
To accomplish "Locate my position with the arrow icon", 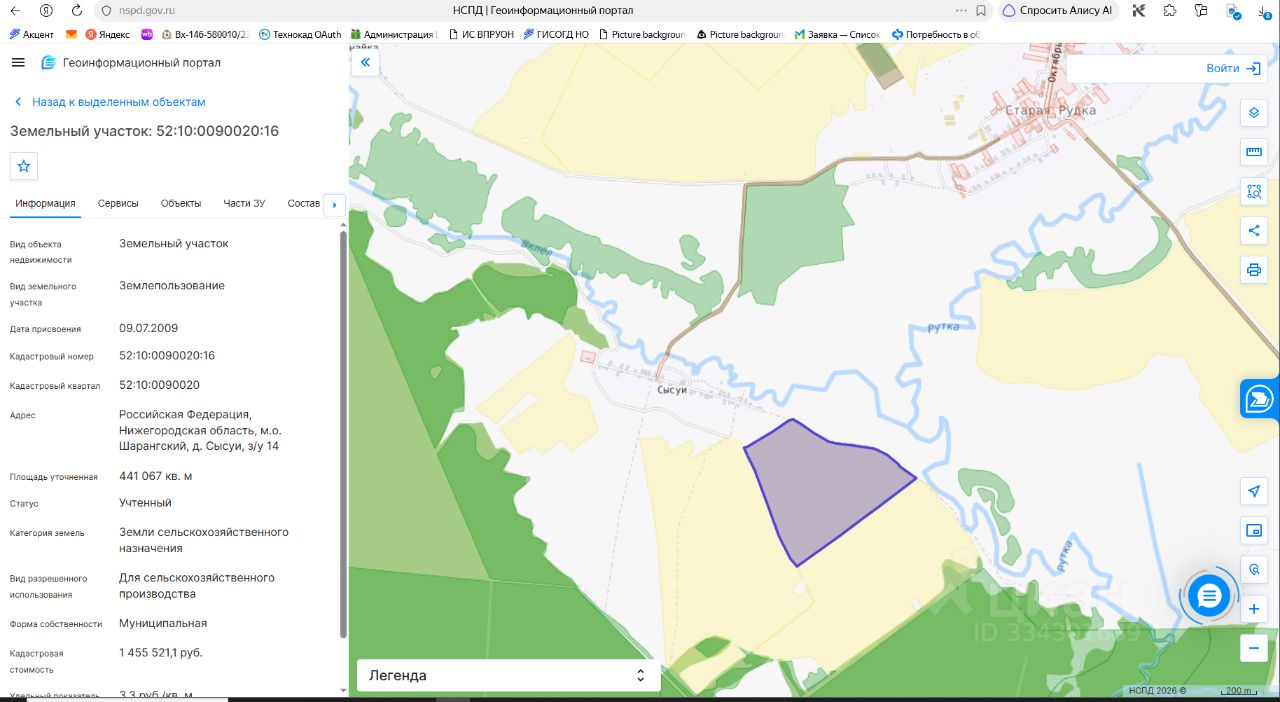I will click(1254, 490).
